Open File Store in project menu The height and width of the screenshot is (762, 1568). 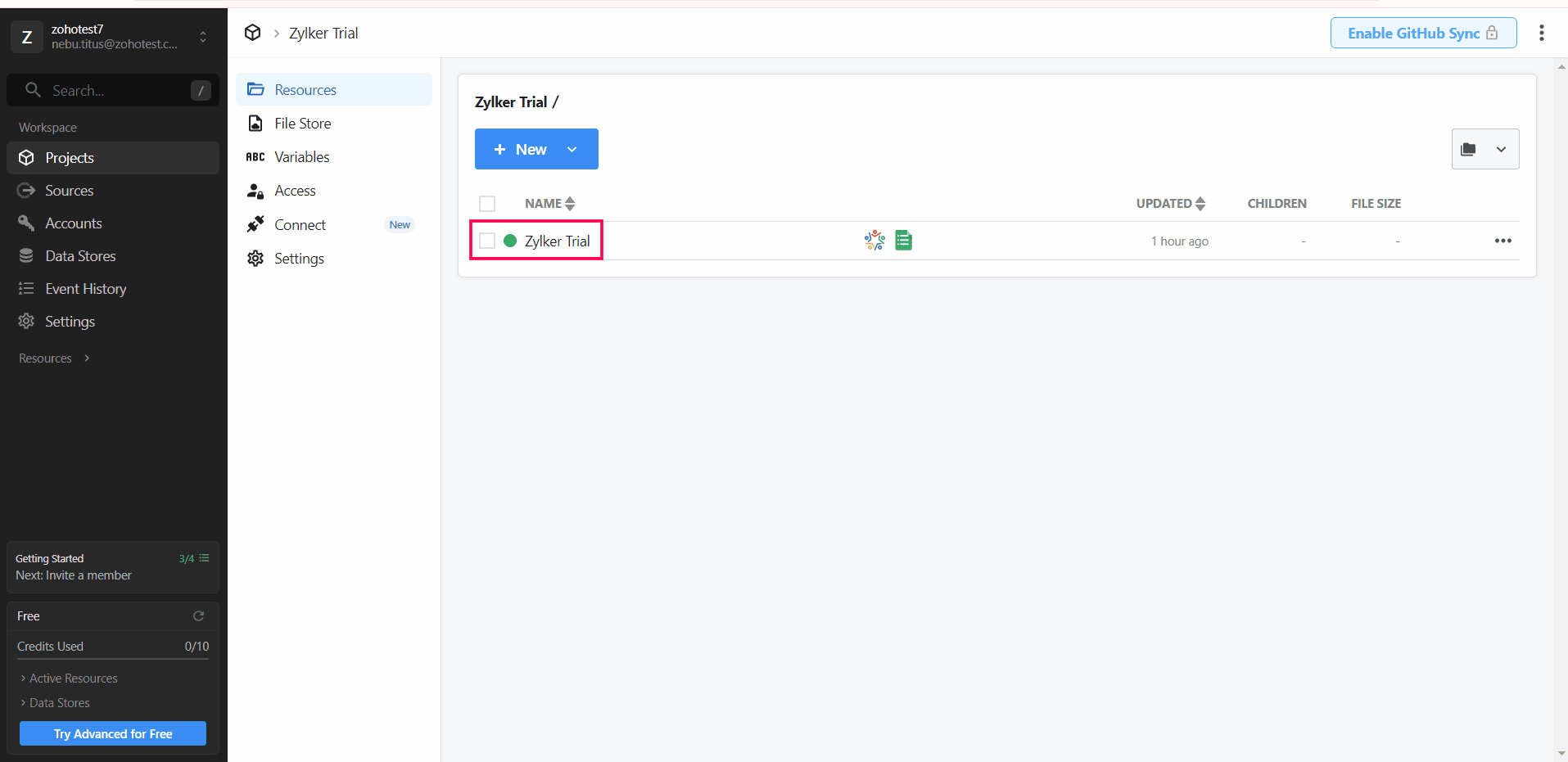(x=334, y=124)
